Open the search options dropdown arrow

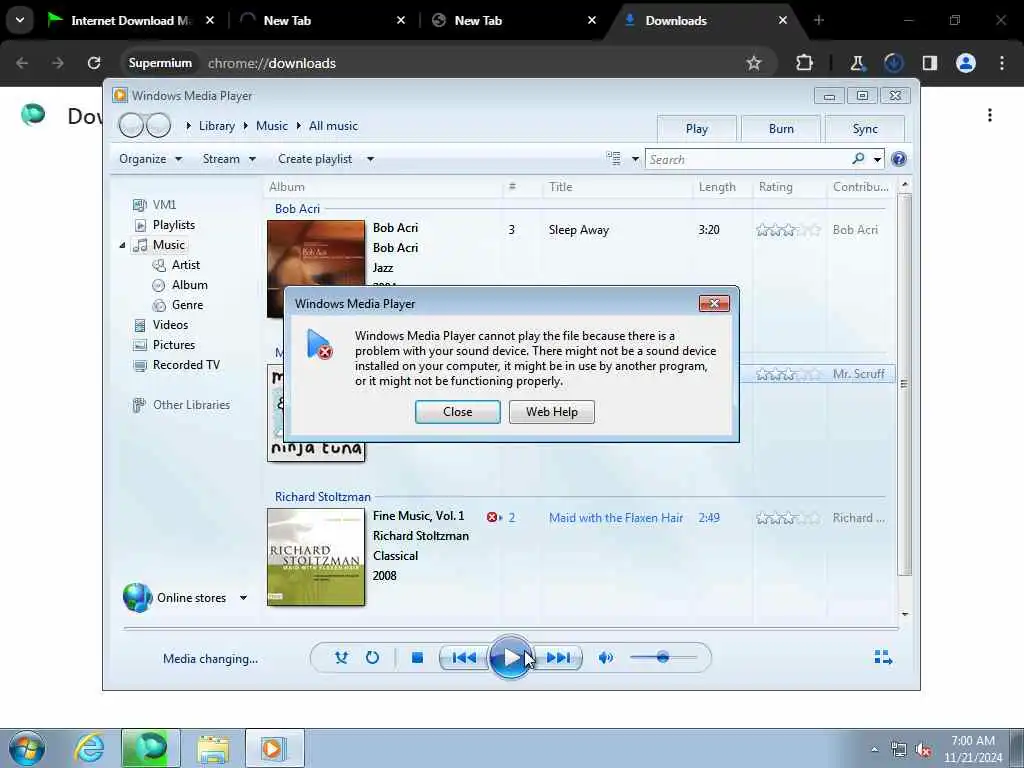tap(877, 159)
